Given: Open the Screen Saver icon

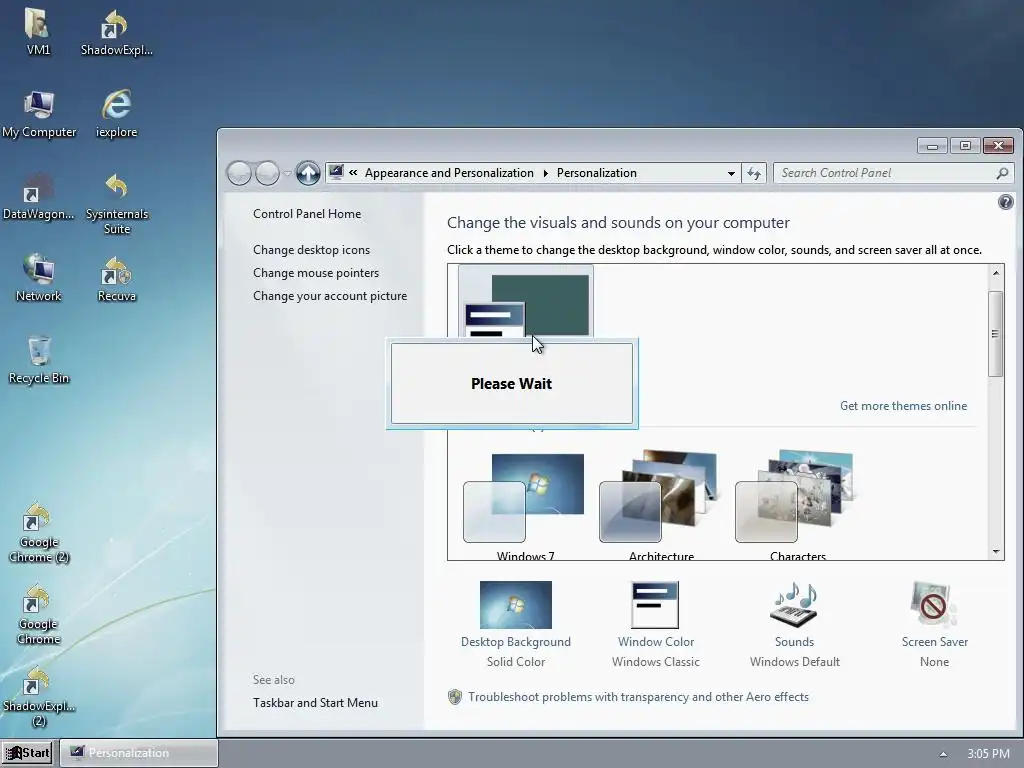Looking at the screenshot, I should click(934, 605).
